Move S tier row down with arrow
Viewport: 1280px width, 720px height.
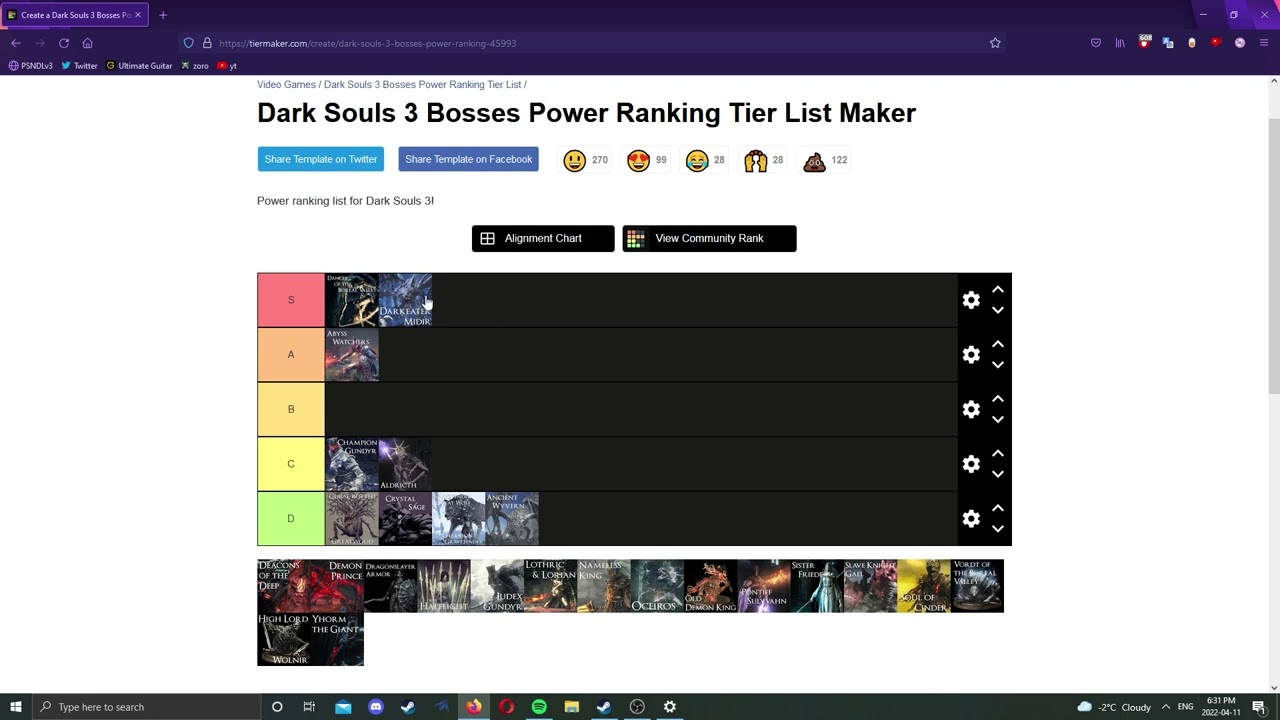[997, 311]
